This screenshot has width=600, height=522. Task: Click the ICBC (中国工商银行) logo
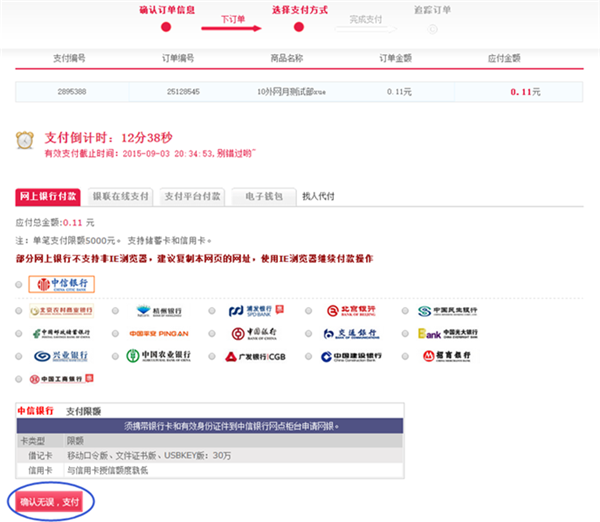62,380
